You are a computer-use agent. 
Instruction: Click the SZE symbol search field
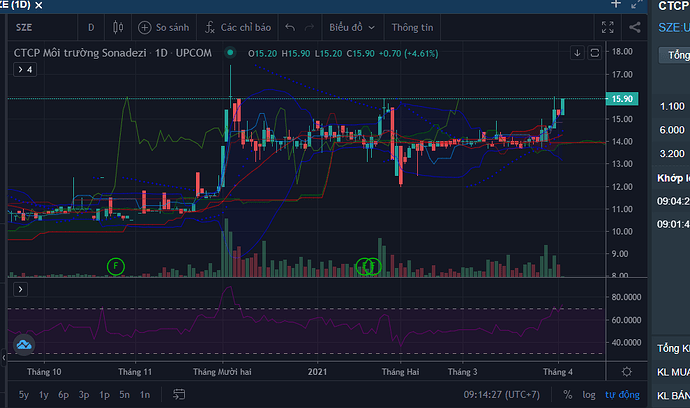coord(43,27)
